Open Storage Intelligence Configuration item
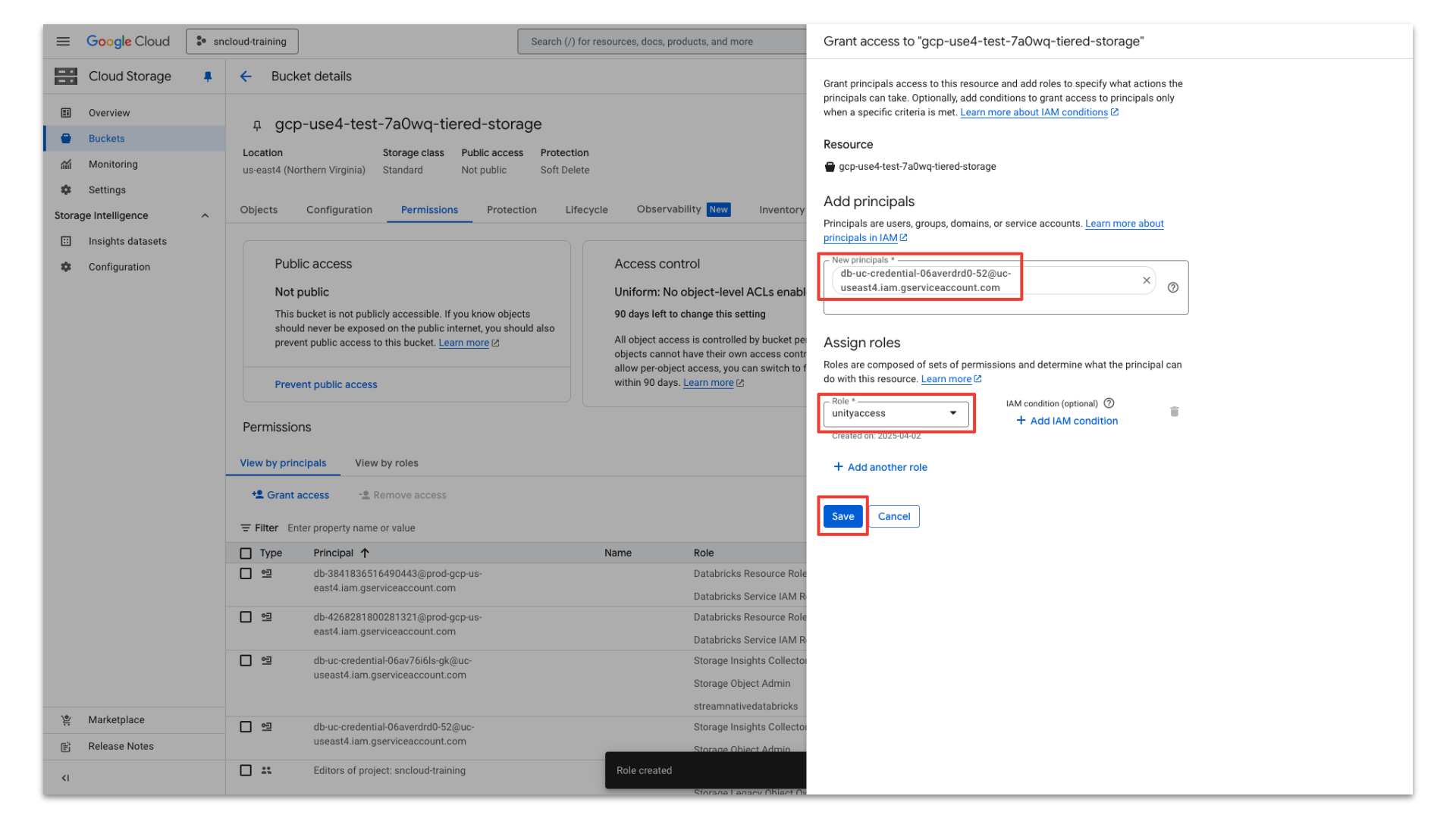The image size is (1456, 818). [x=134, y=268]
